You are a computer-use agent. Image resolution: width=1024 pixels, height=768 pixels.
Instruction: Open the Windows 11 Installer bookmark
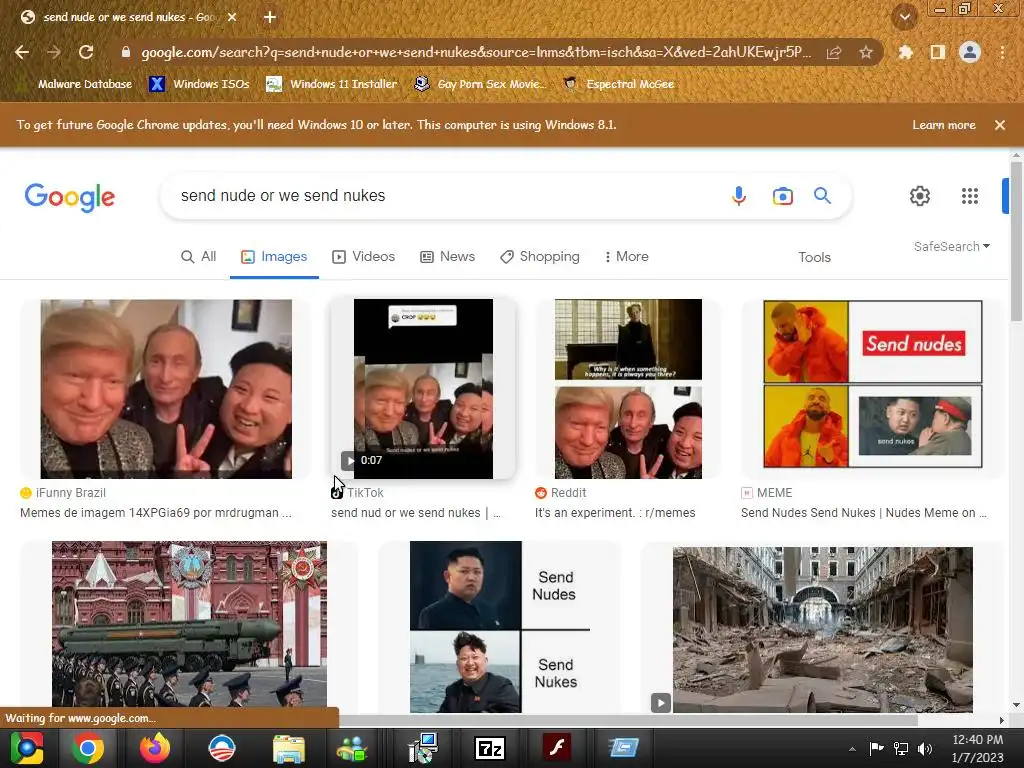pos(332,84)
